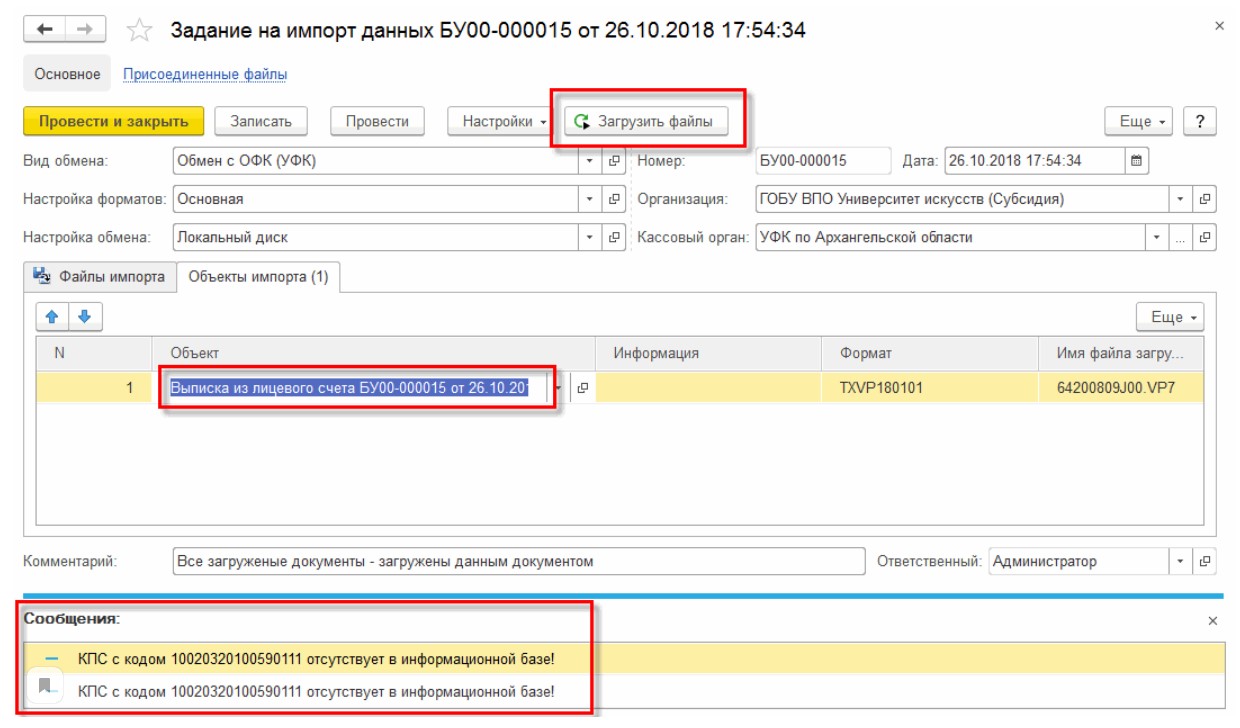1240x728 pixels.
Task: Click the Комментарий text field
Action: click(519, 561)
